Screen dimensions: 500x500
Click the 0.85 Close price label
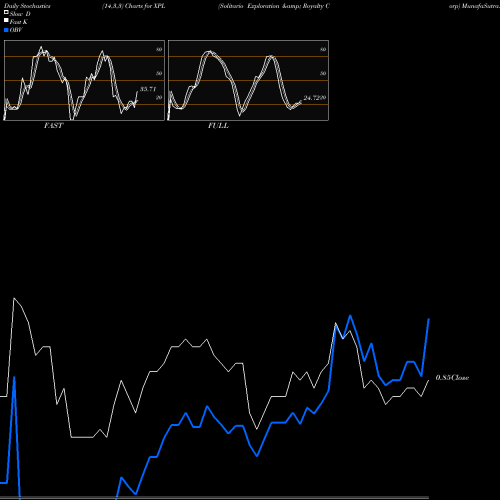(452, 378)
